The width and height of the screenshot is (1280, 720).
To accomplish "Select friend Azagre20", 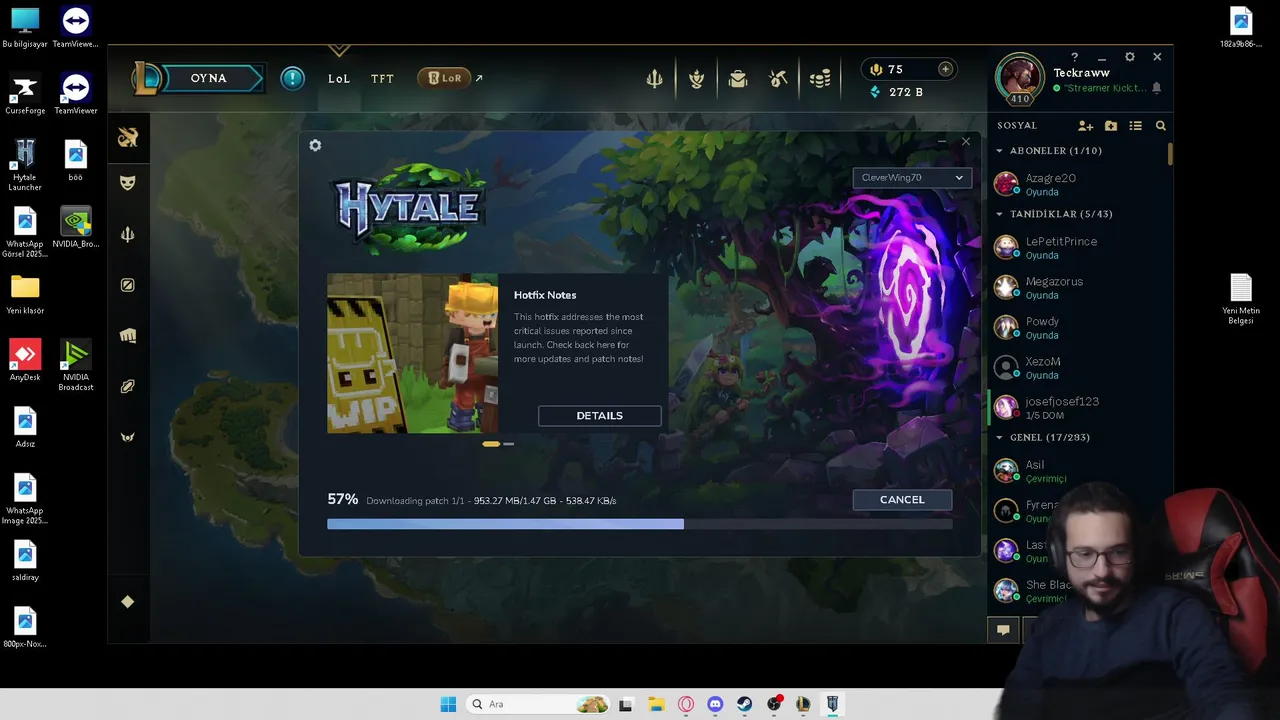I will coord(1078,184).
